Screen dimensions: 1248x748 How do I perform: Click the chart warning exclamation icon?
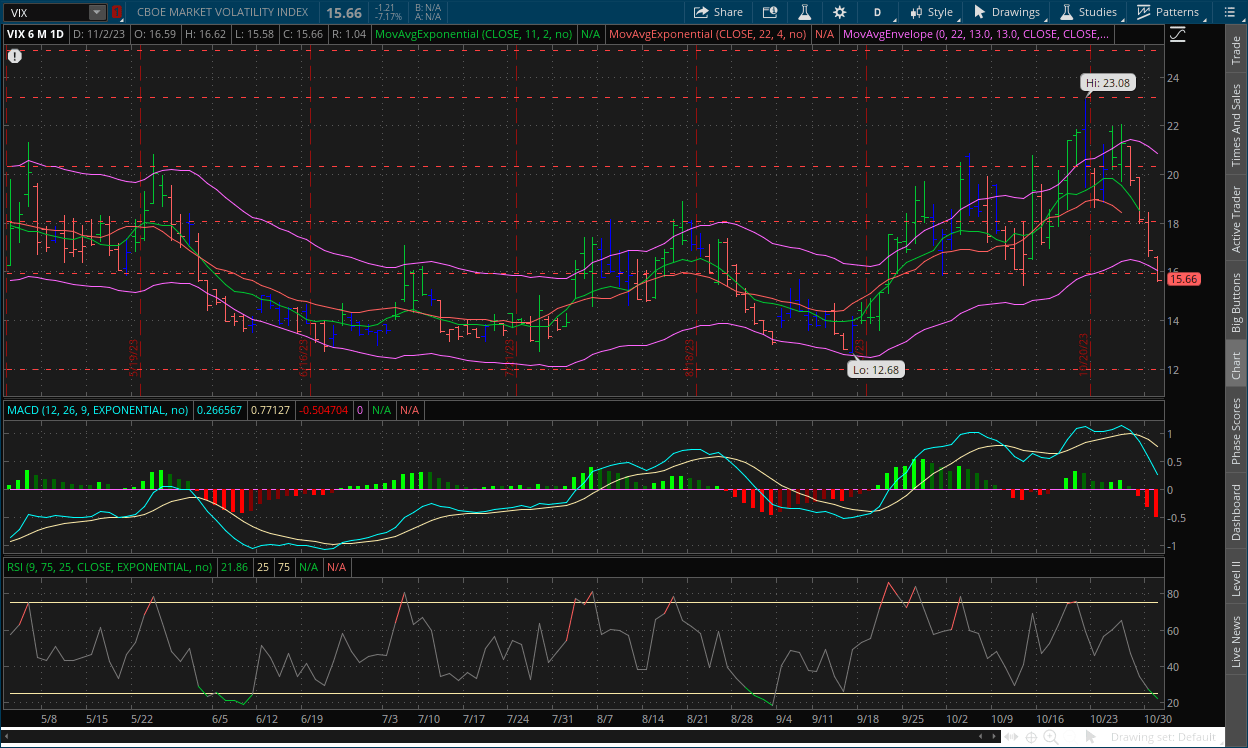[x=14, y=56]
